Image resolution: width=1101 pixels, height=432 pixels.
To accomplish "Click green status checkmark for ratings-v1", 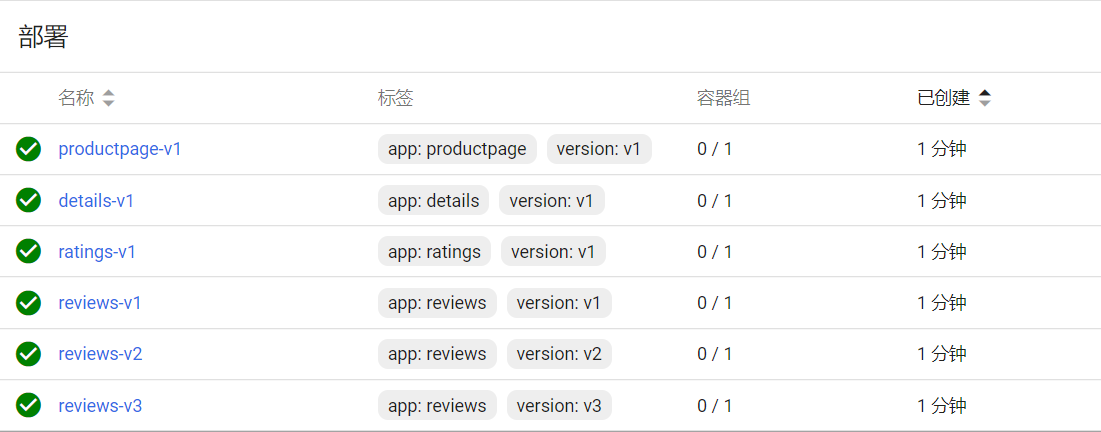I will (28, 251).
